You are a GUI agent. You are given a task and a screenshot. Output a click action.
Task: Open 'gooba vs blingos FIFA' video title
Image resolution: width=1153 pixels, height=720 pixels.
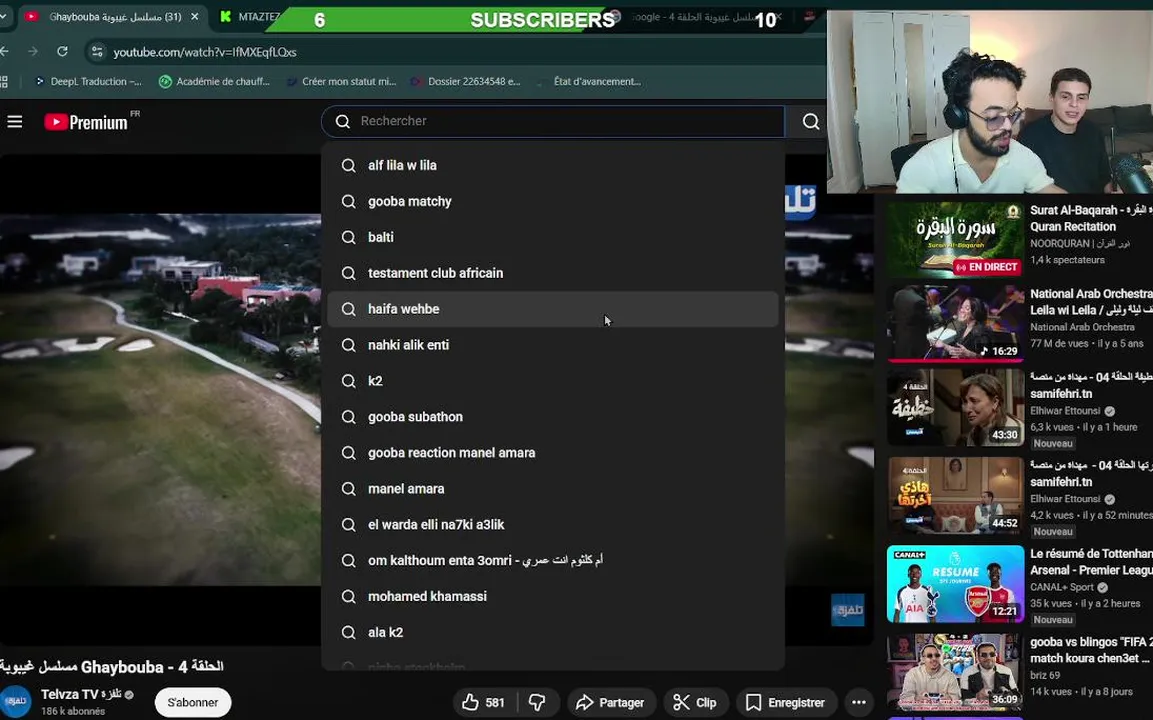(1090, 650)
